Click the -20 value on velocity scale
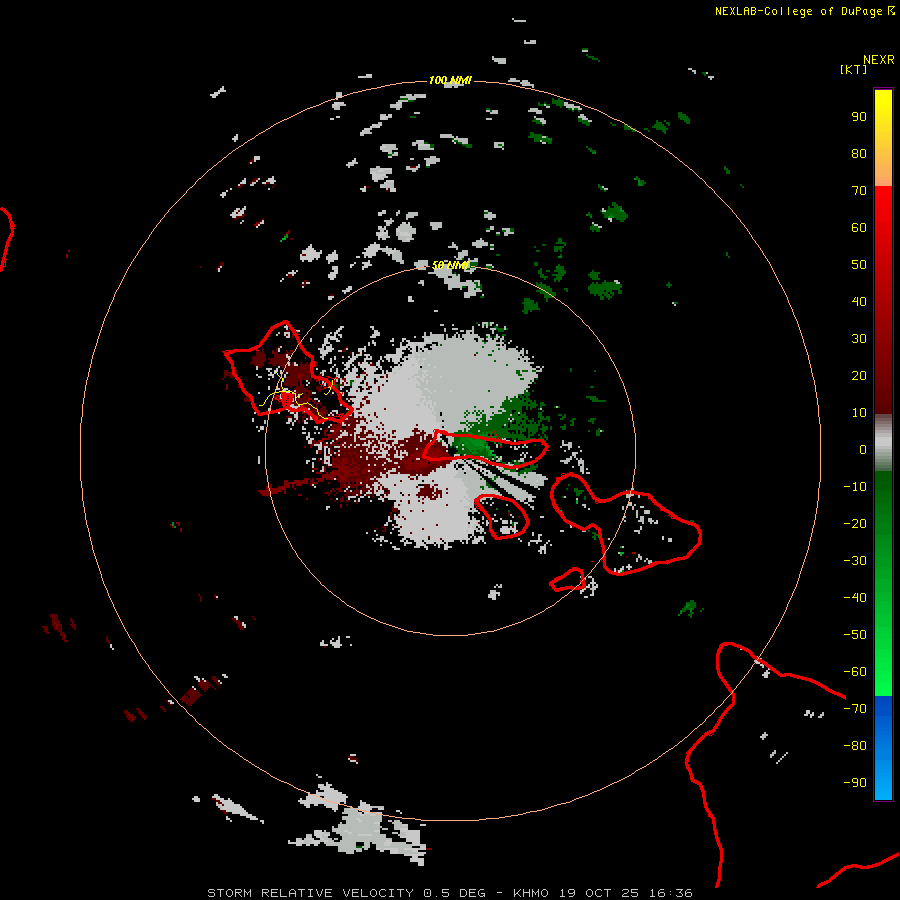 855,523
